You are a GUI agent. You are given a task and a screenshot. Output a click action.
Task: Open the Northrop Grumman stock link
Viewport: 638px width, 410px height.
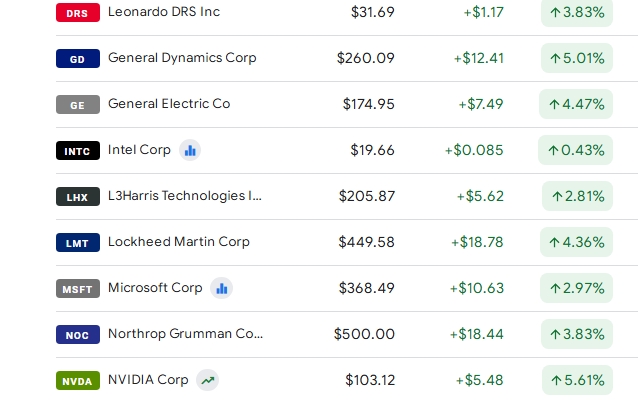point(186,334)
